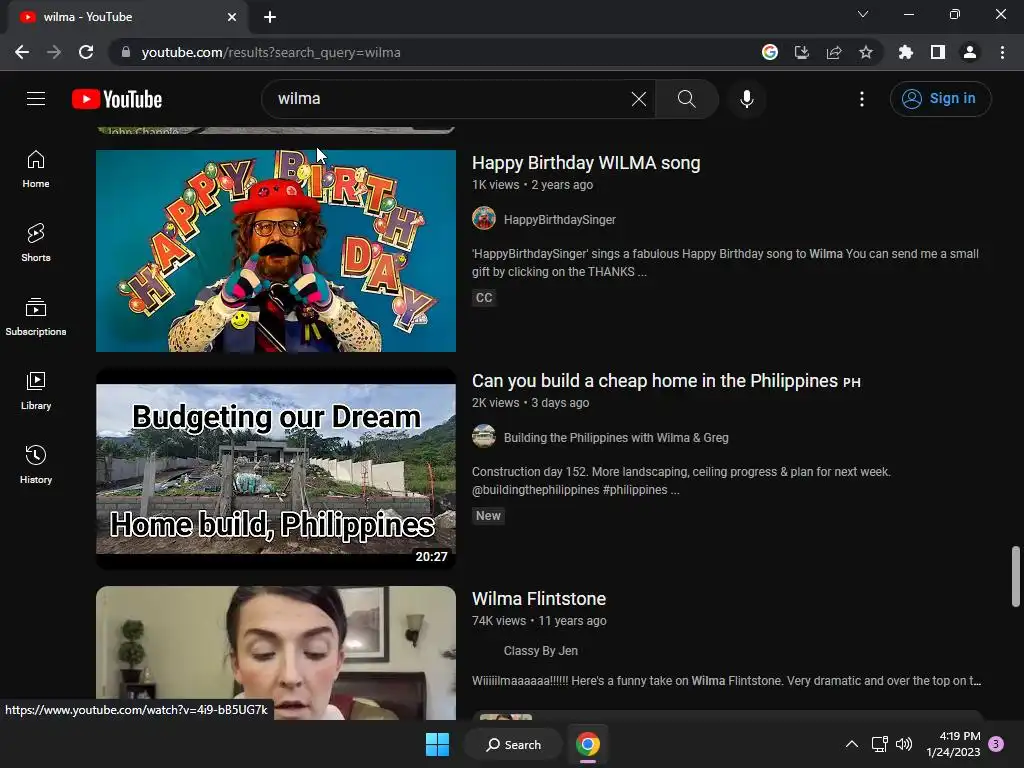
Task: Share this page icon
Action: [x=834, y=52]
